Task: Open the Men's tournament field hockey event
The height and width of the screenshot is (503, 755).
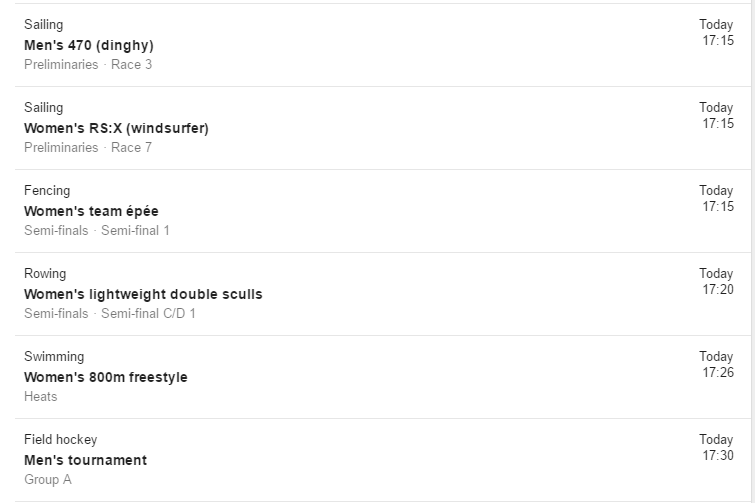Action: (x=383, y=460)
